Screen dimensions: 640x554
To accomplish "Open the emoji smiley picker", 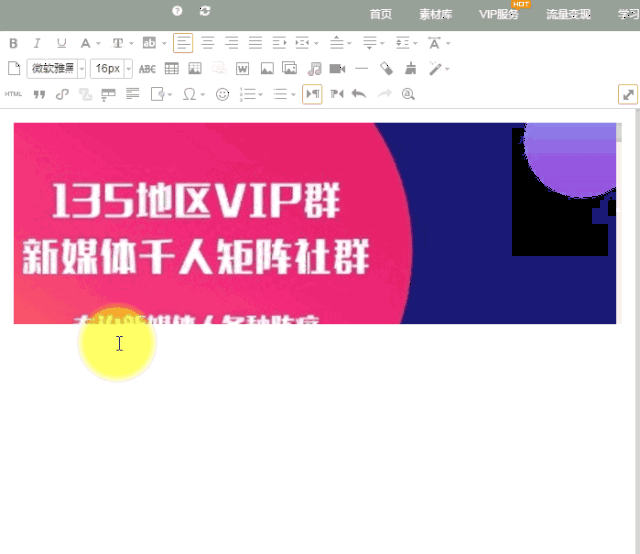I will (x=222, y=95).
